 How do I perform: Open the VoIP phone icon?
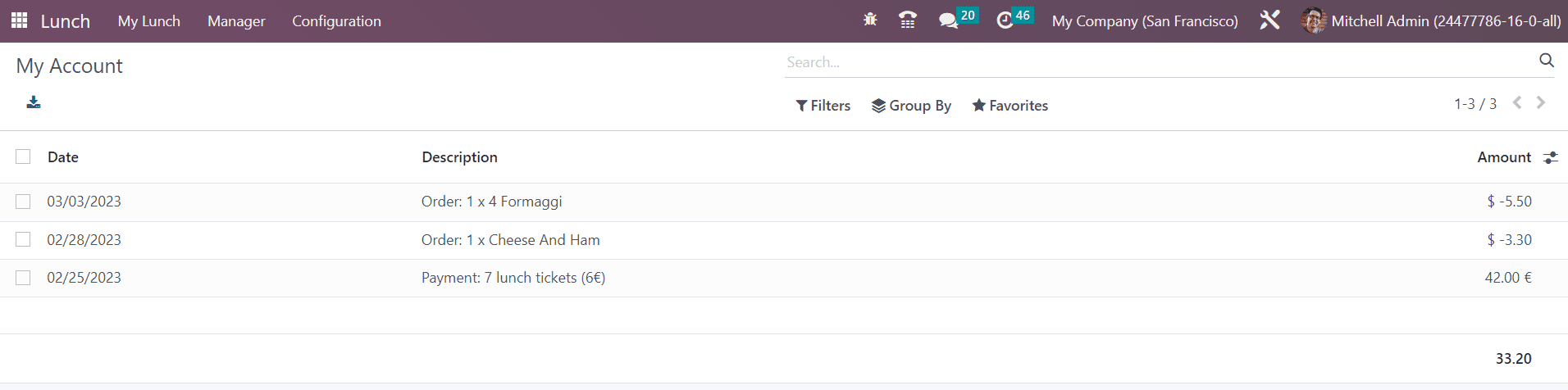pyautogui.click(x=908, y=20)
